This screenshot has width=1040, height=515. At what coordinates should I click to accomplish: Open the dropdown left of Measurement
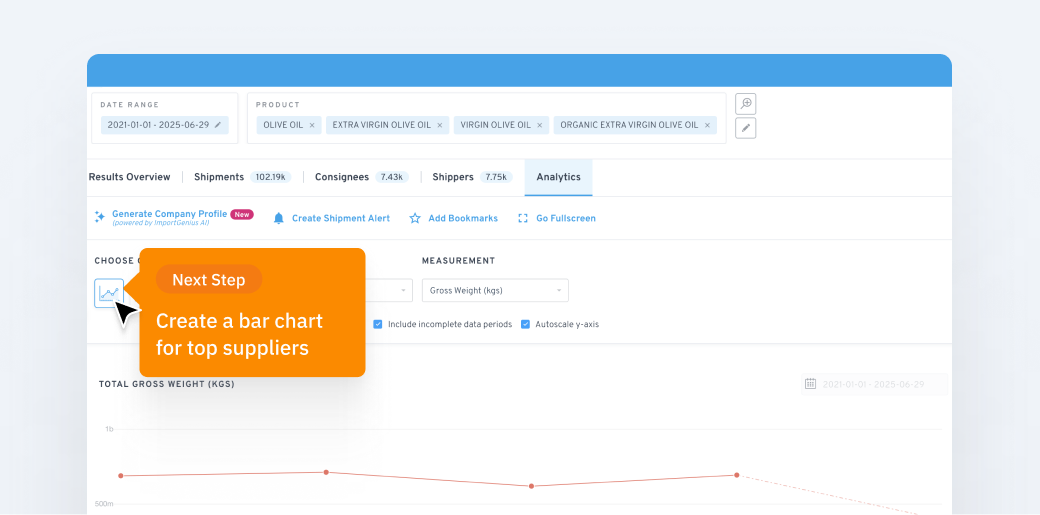click(388, 291)
